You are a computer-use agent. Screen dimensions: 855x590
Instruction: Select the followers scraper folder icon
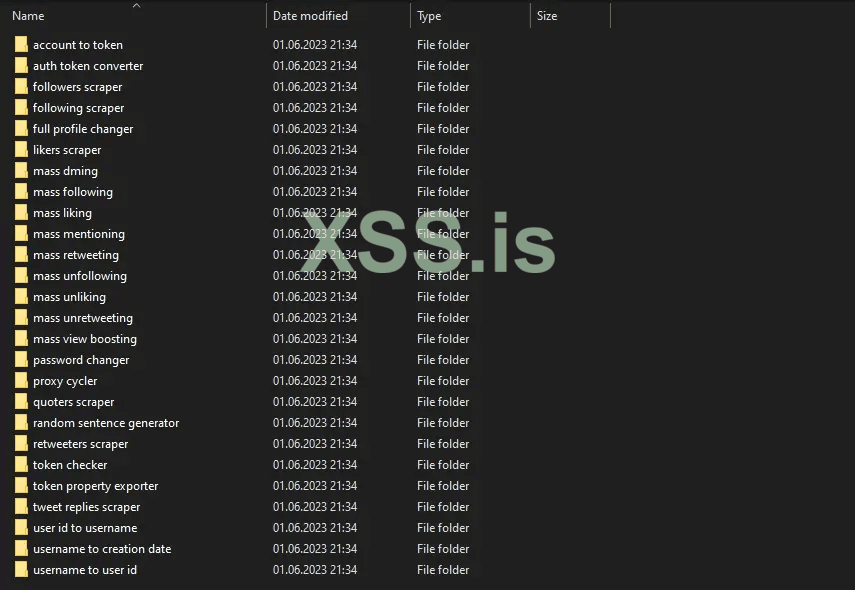(x=21, y=87)
